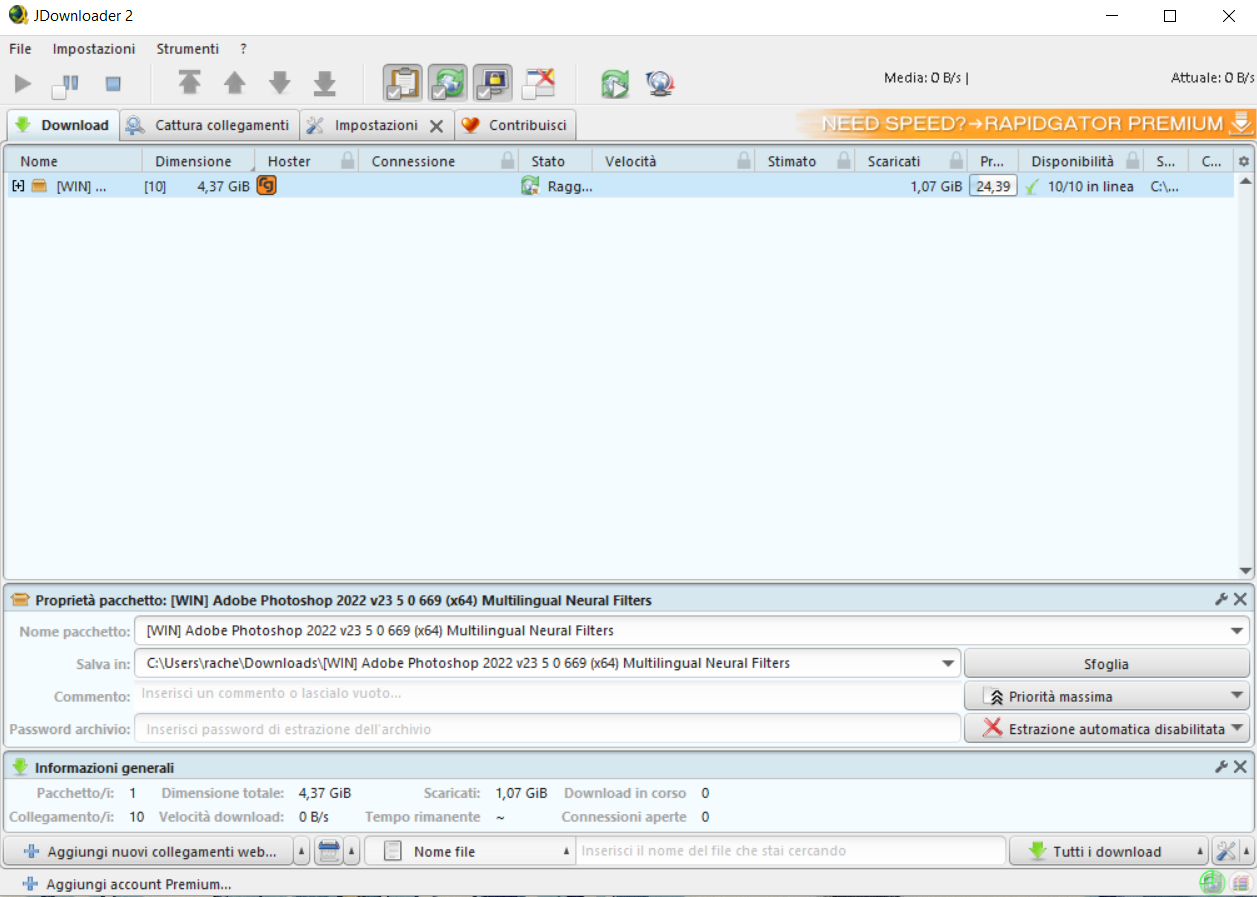Toggle the lock on Scaricati column
1257x897 pixels.
click(957, 161)
